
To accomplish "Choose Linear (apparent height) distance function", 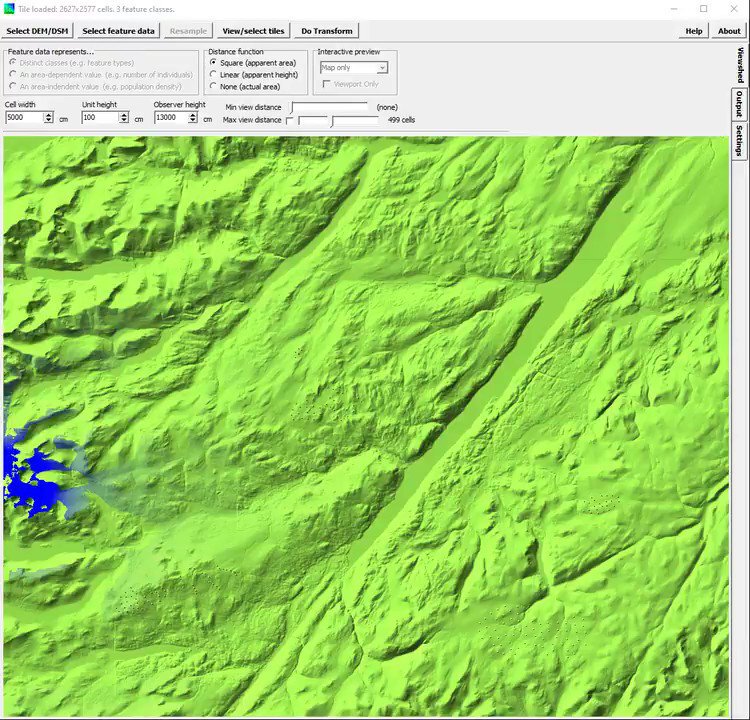I will coord(213,75).
